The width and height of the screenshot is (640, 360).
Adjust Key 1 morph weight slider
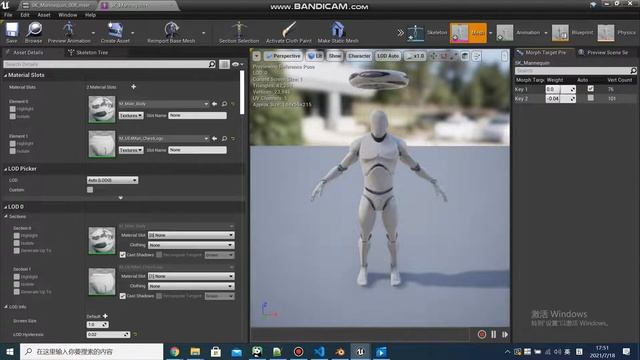(560, 89)
